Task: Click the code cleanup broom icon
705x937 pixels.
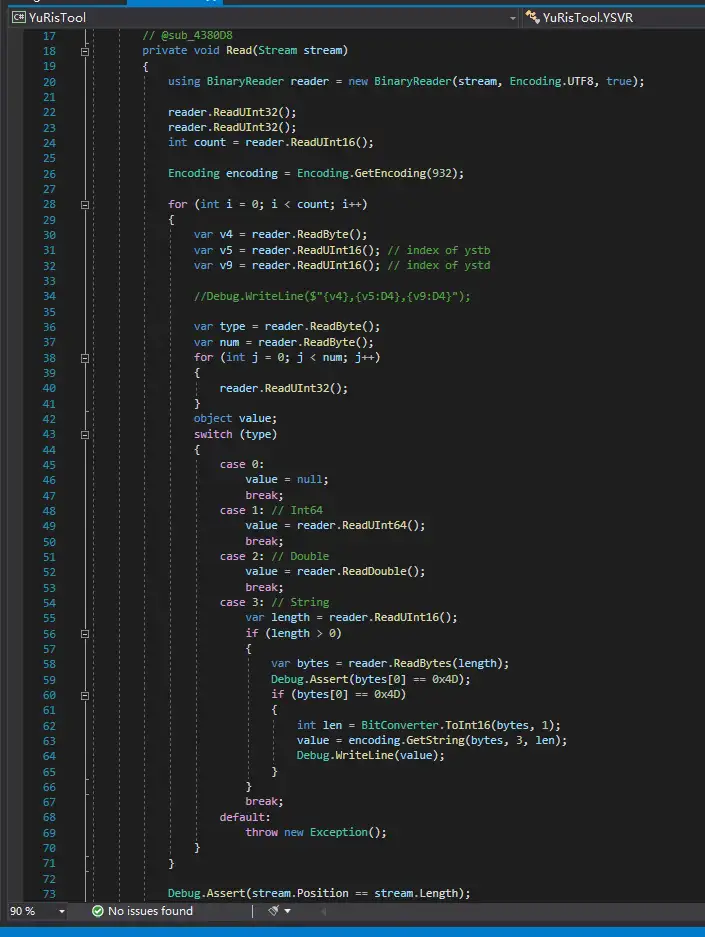Action: pyautogui.click(x=273, y=911)
